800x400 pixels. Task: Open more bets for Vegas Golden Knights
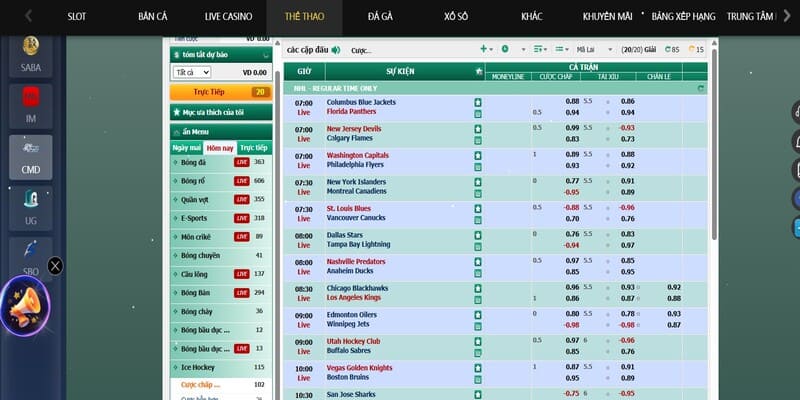tap(478, 368)
